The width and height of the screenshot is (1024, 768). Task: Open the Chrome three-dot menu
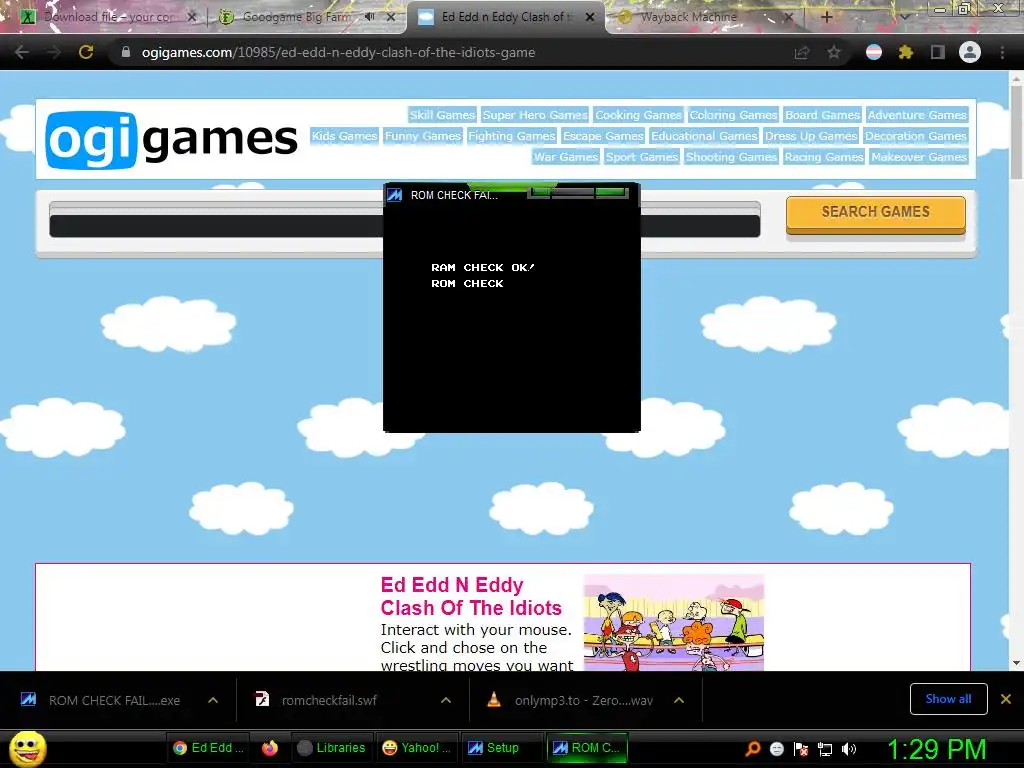tap(1002, 52)
